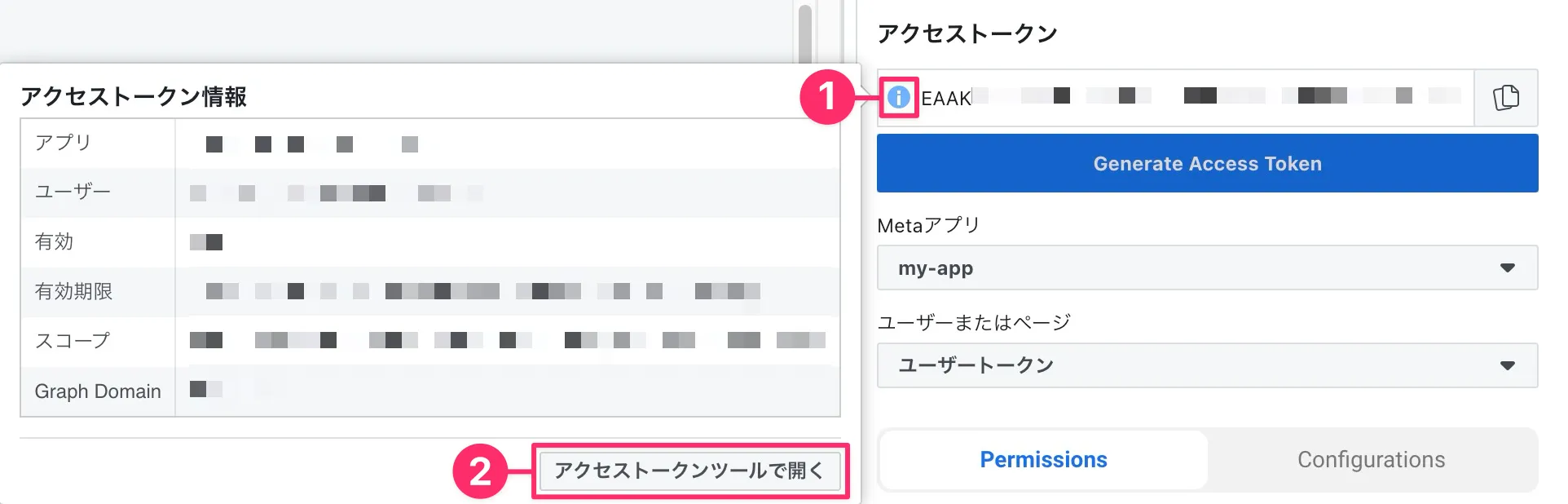This screenshot has width=1568, height=504.
Task: Switch to the Configurations tab
Action: point(1371,460)
